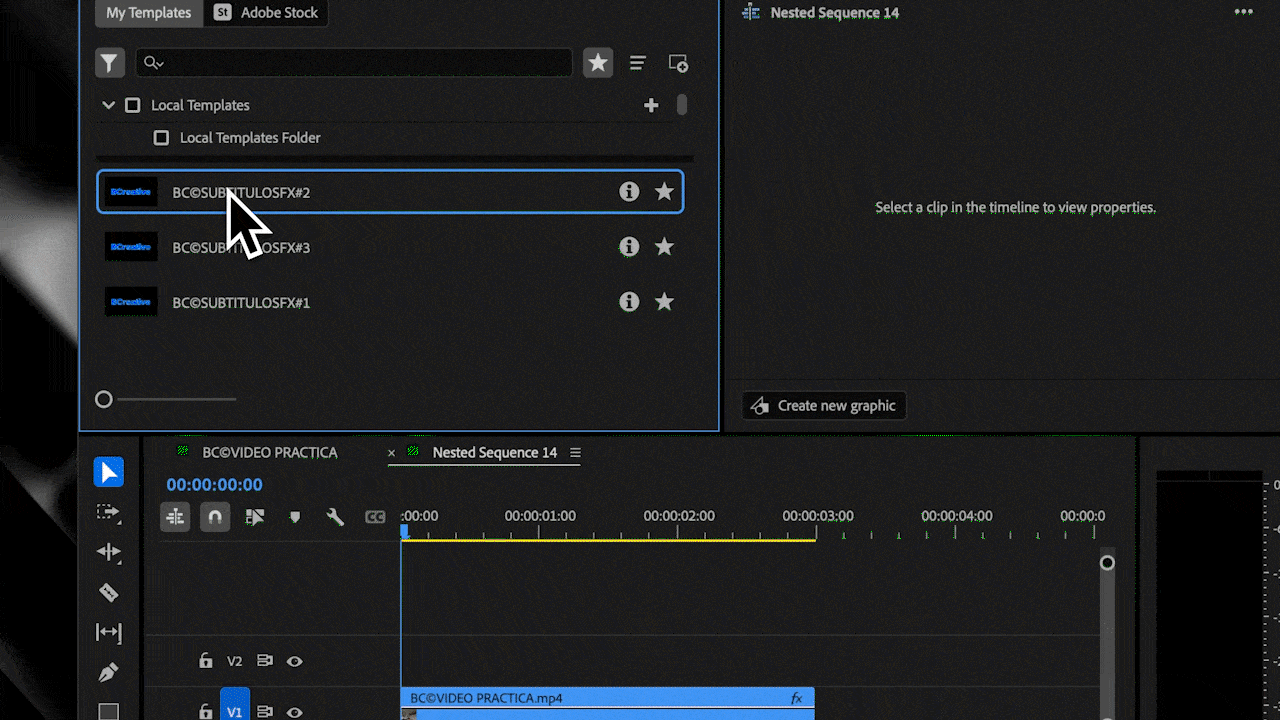The height and width of the screenshot is (720, 1280).
Task: Collapse the Local Templates group
Action: 108,105
